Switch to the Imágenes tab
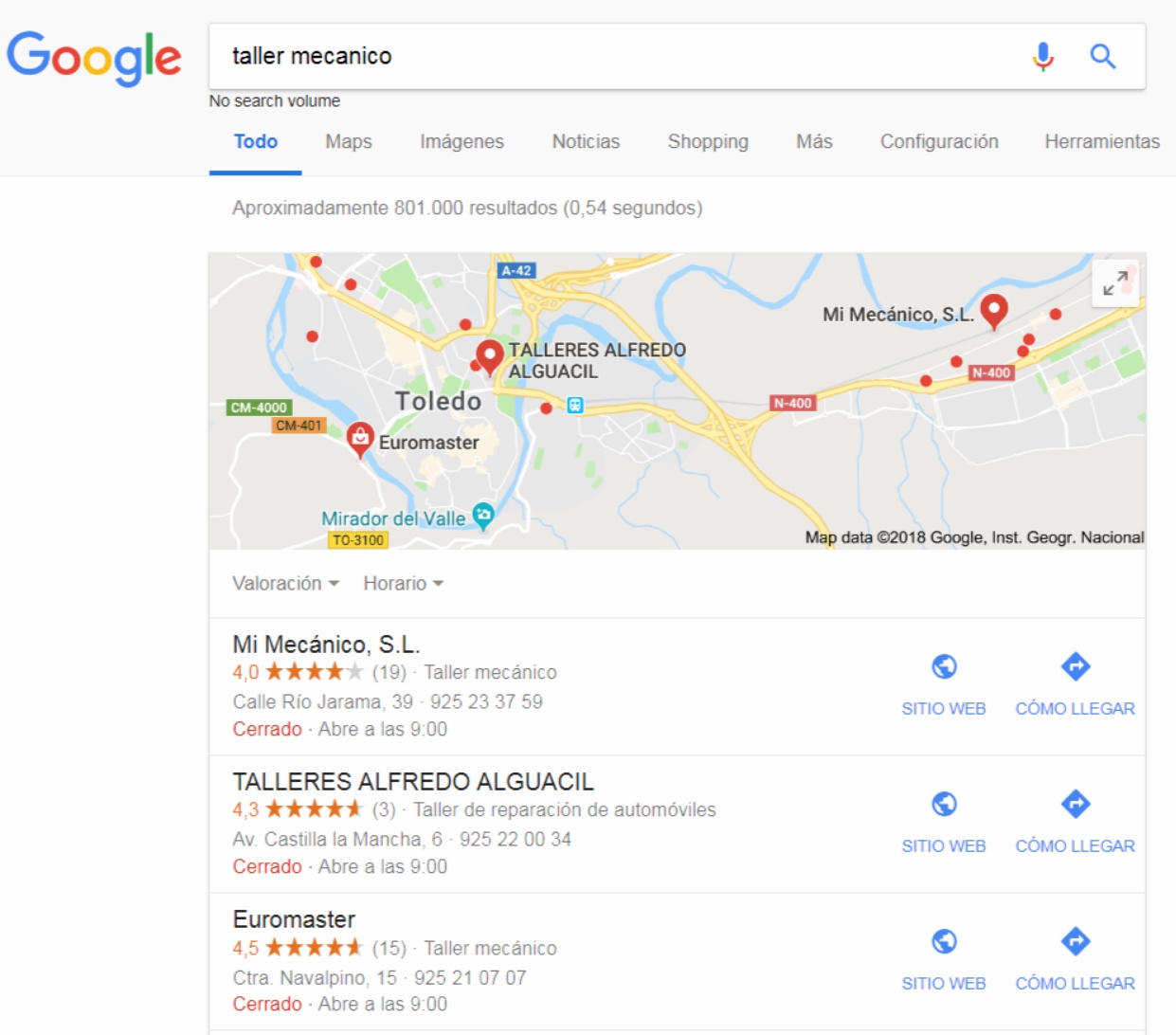 (x=461, y=141)
